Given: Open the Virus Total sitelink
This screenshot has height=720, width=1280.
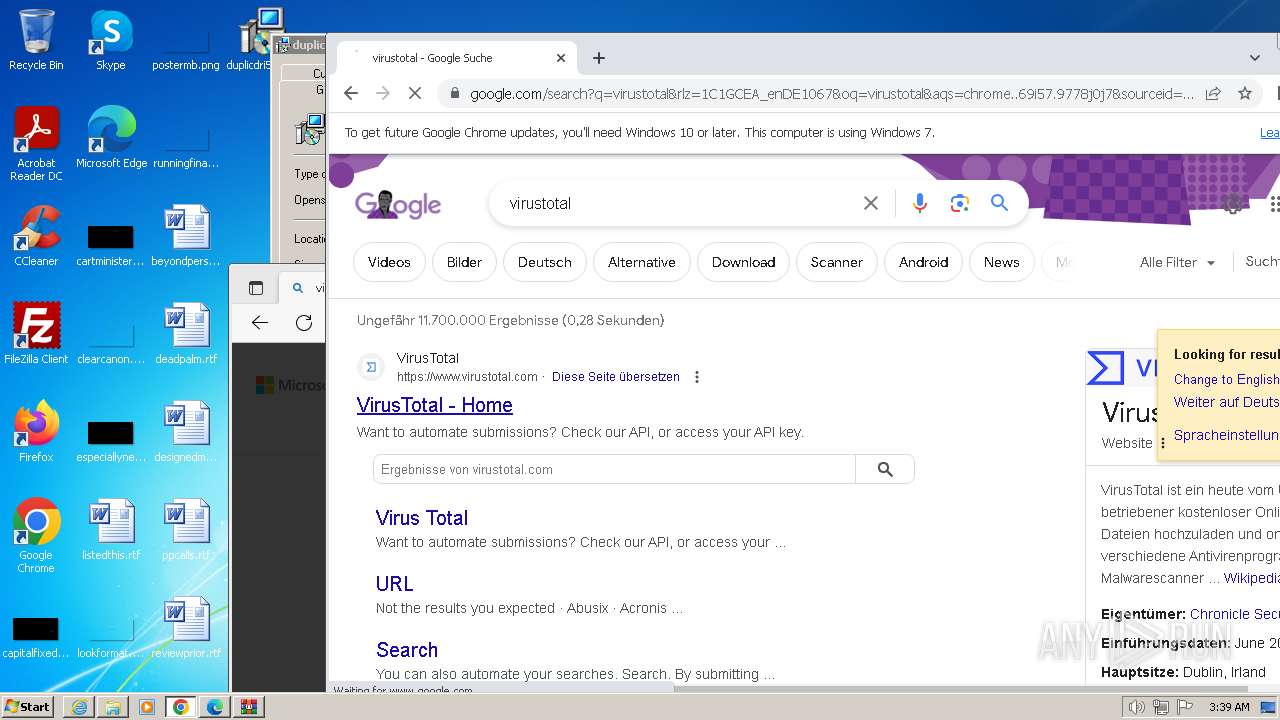Looking at the screenshot, I should [422, 518].
